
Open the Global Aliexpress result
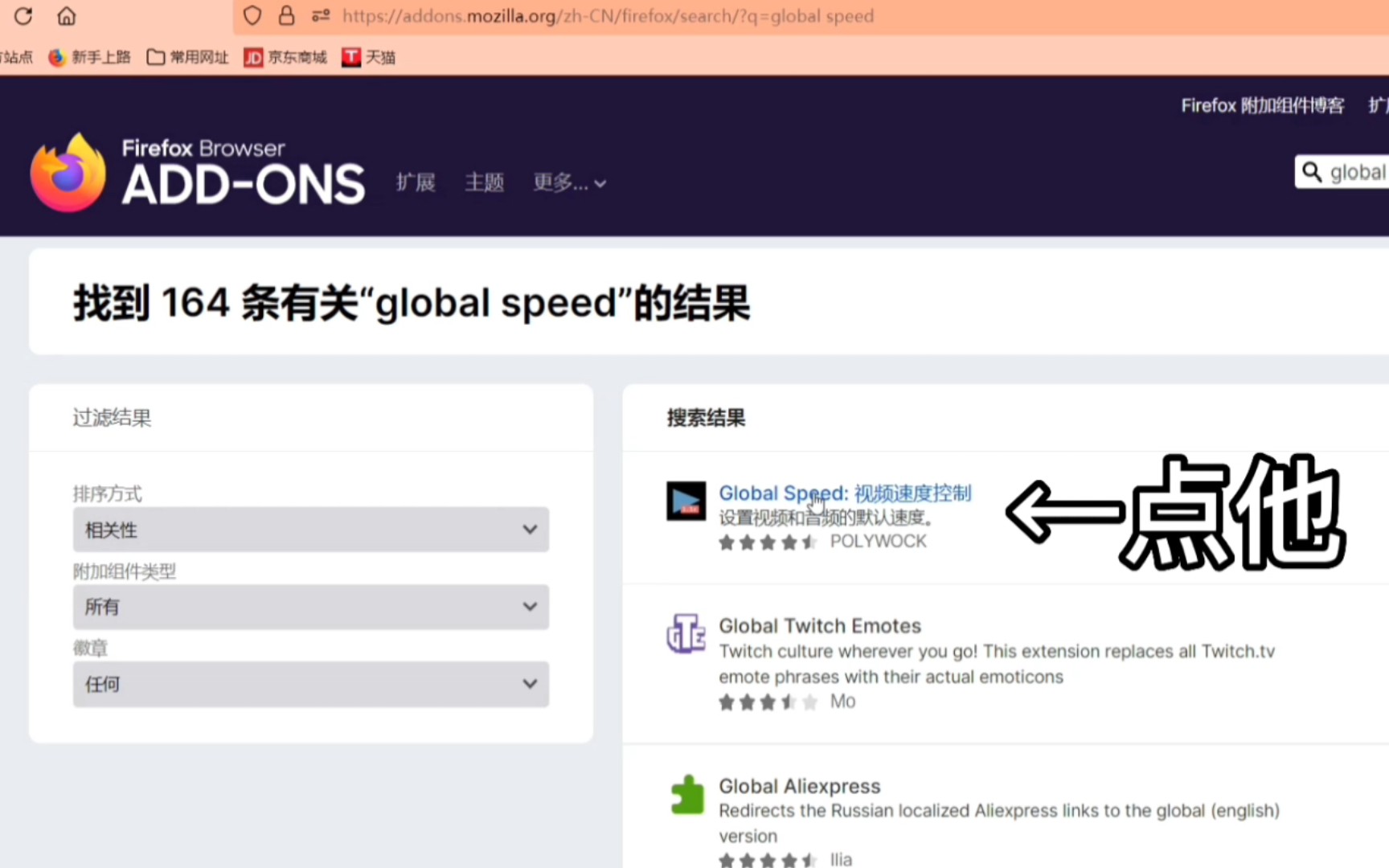(x=800, y=786)
